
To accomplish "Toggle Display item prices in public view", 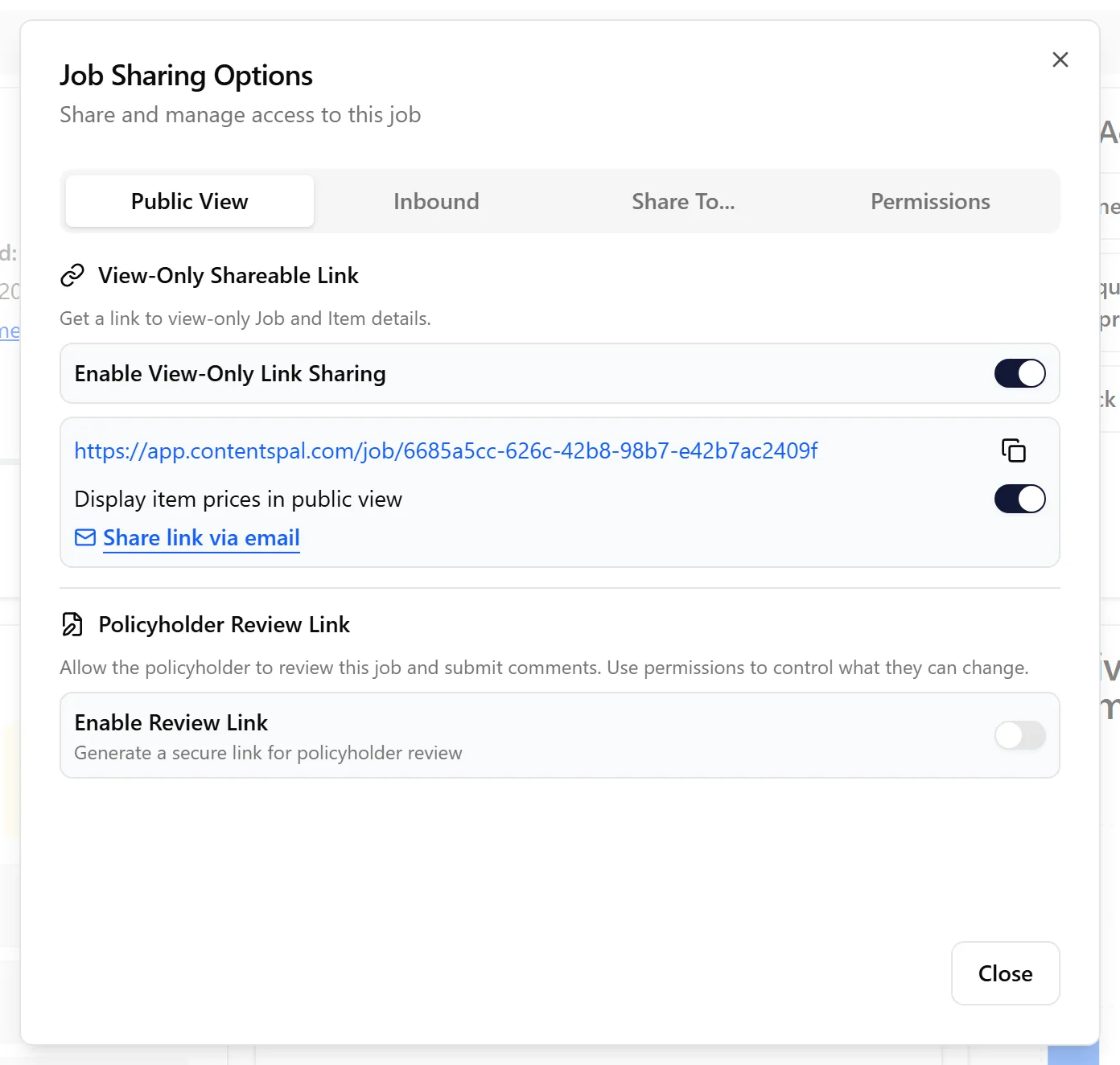I will 1020,499.
